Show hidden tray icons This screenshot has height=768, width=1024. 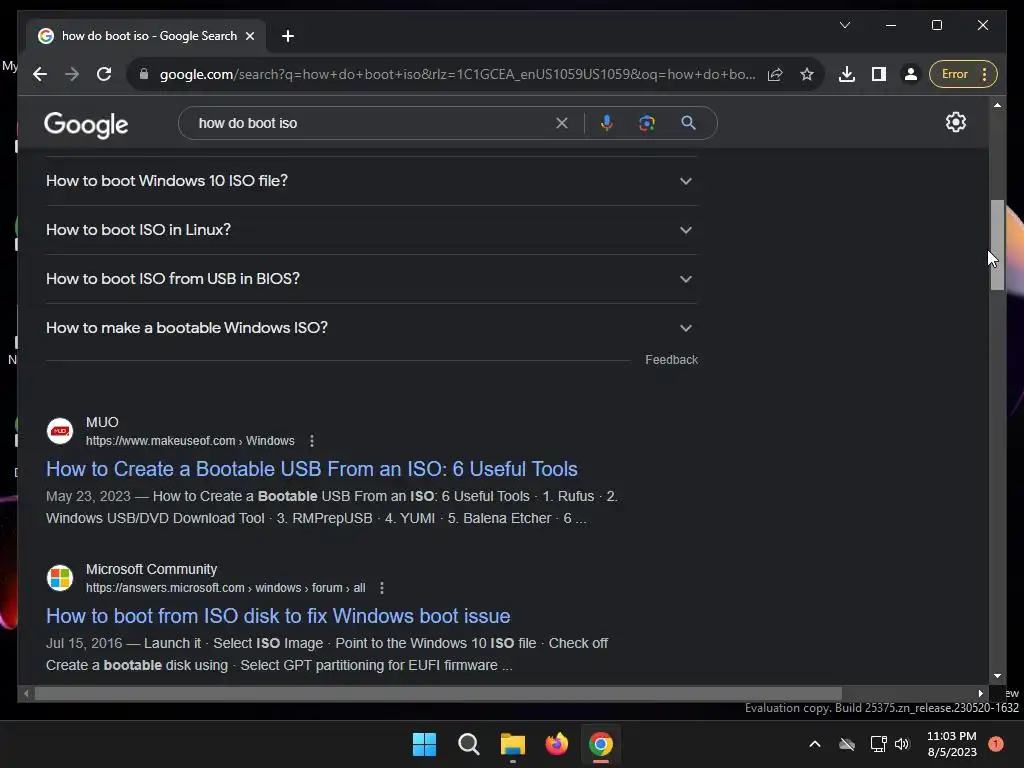coord(815,744)
